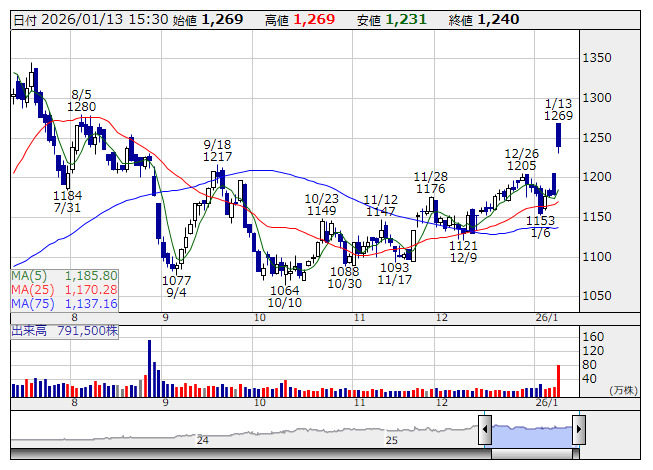Click the 24 year marker in overview
The height and width of the screenshot is (470, 653).
[x=203, y=440]
